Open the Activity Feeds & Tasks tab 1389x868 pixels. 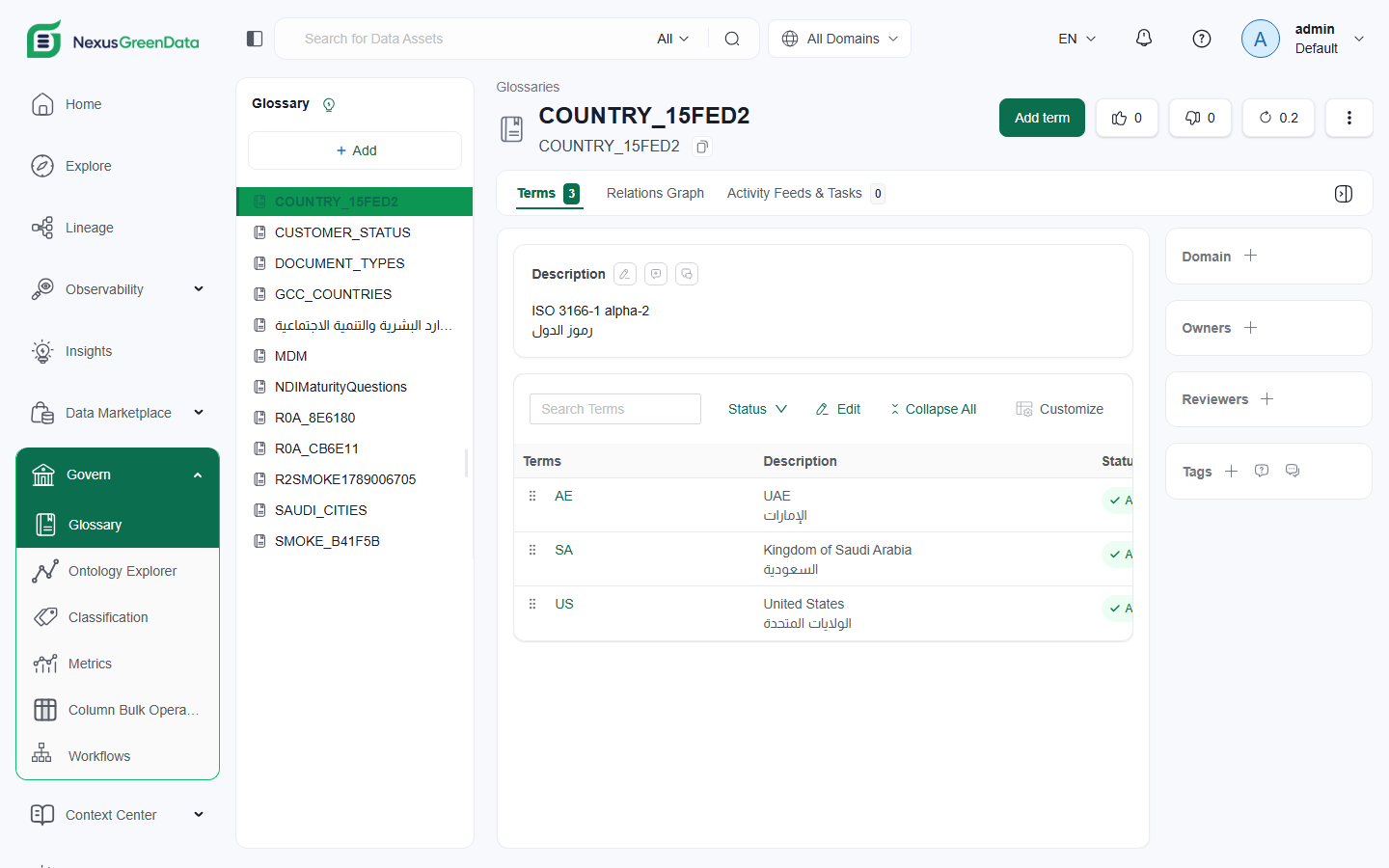[805, 193]
